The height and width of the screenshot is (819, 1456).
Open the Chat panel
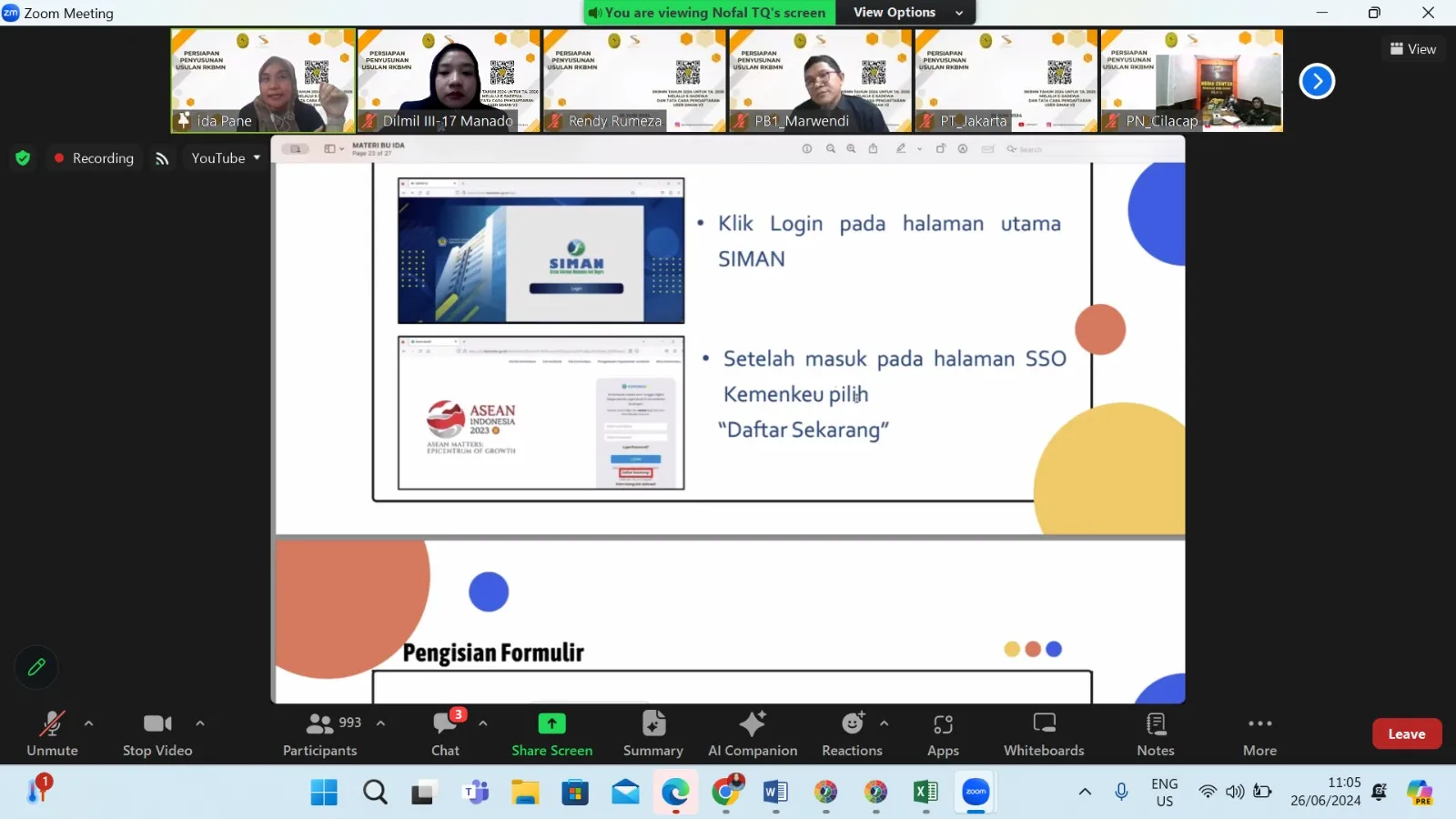[x=445, y=733]
